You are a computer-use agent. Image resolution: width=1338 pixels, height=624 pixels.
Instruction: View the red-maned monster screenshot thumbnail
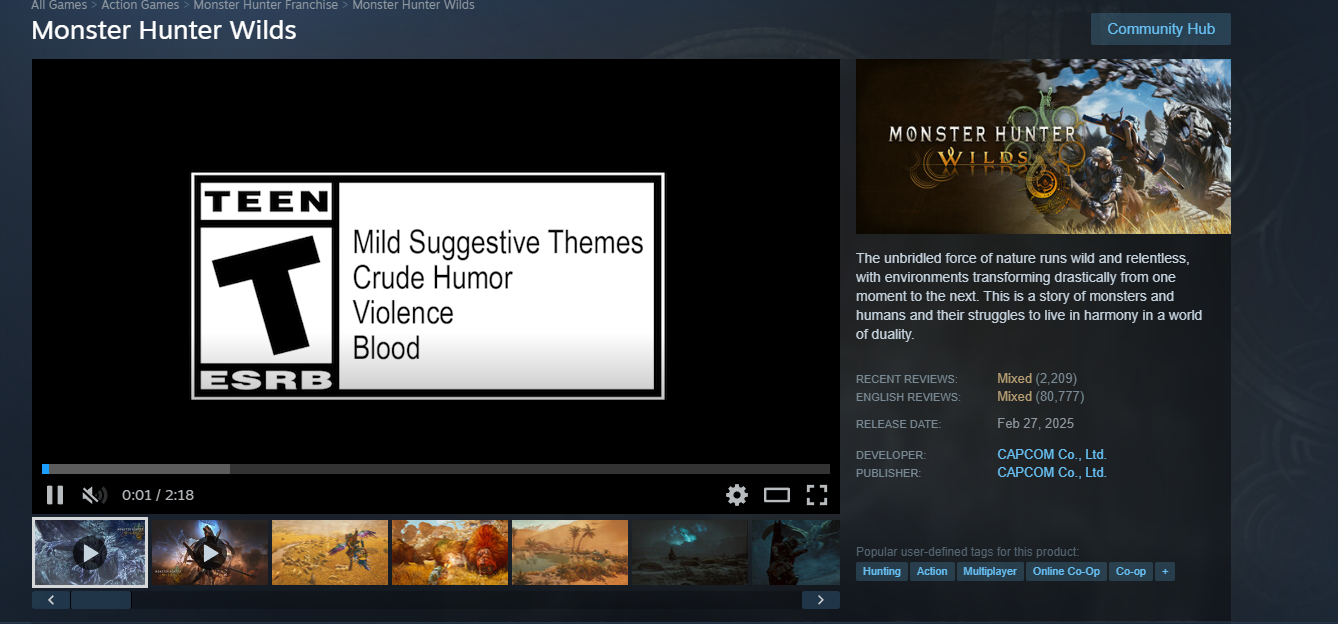tap(450, 552)
